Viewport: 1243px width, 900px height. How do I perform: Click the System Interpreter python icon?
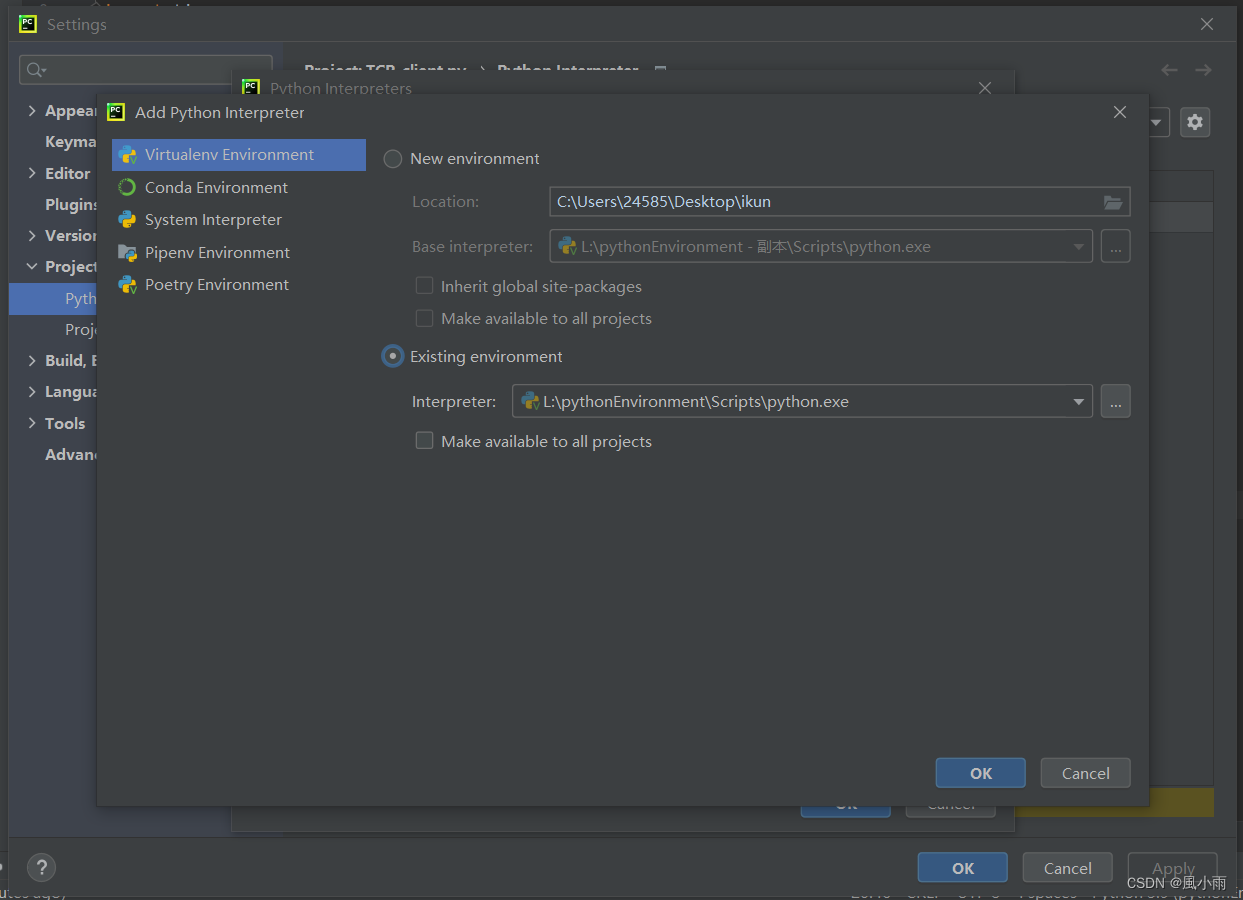point(127,220)
